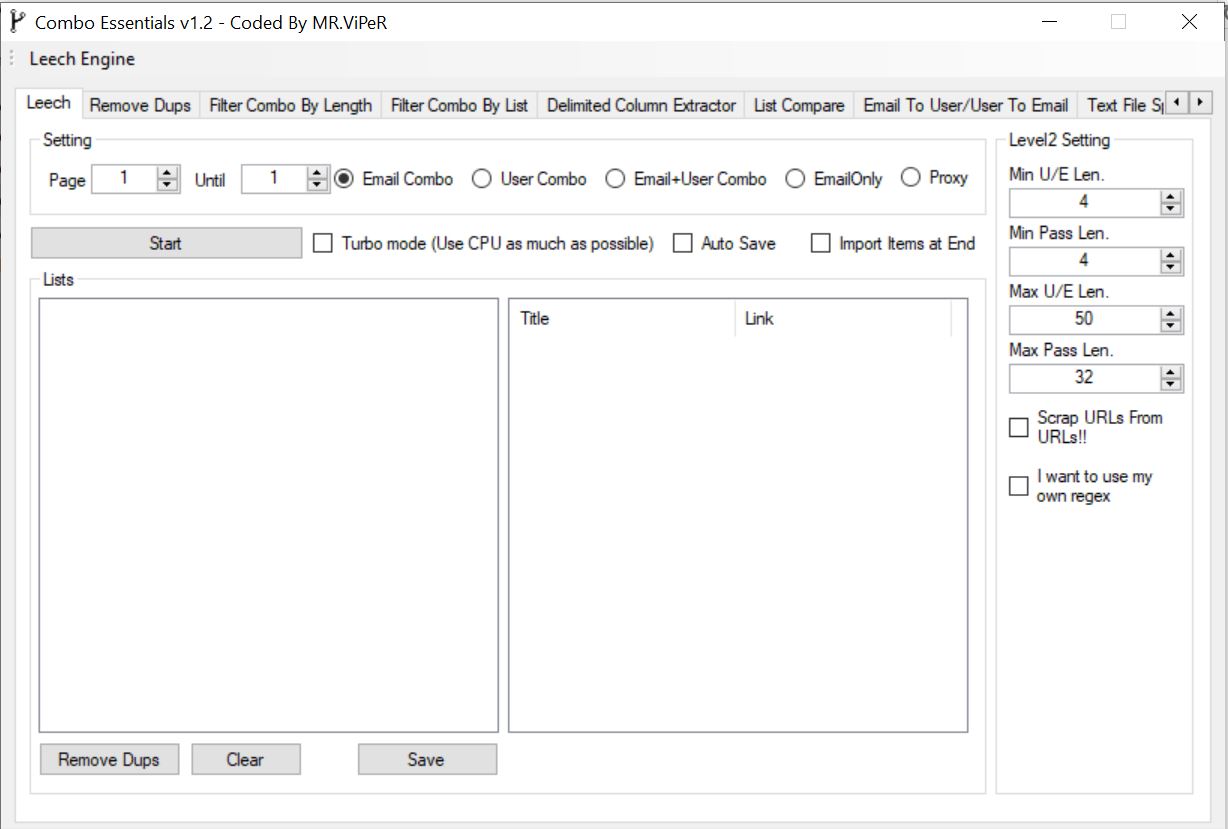Switch to the Leech tab
Viewport: 1228px width, 829px height.
(49, 103)
